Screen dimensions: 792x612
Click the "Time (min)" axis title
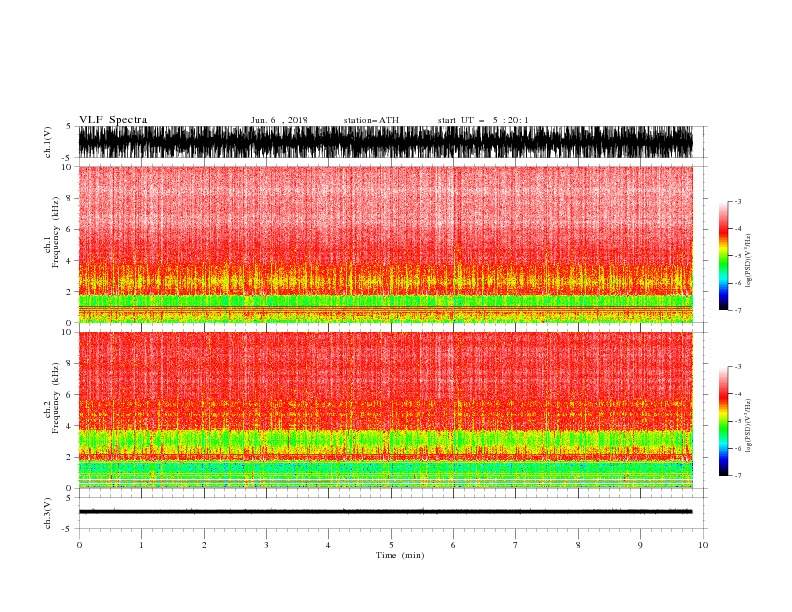[400, 555]
